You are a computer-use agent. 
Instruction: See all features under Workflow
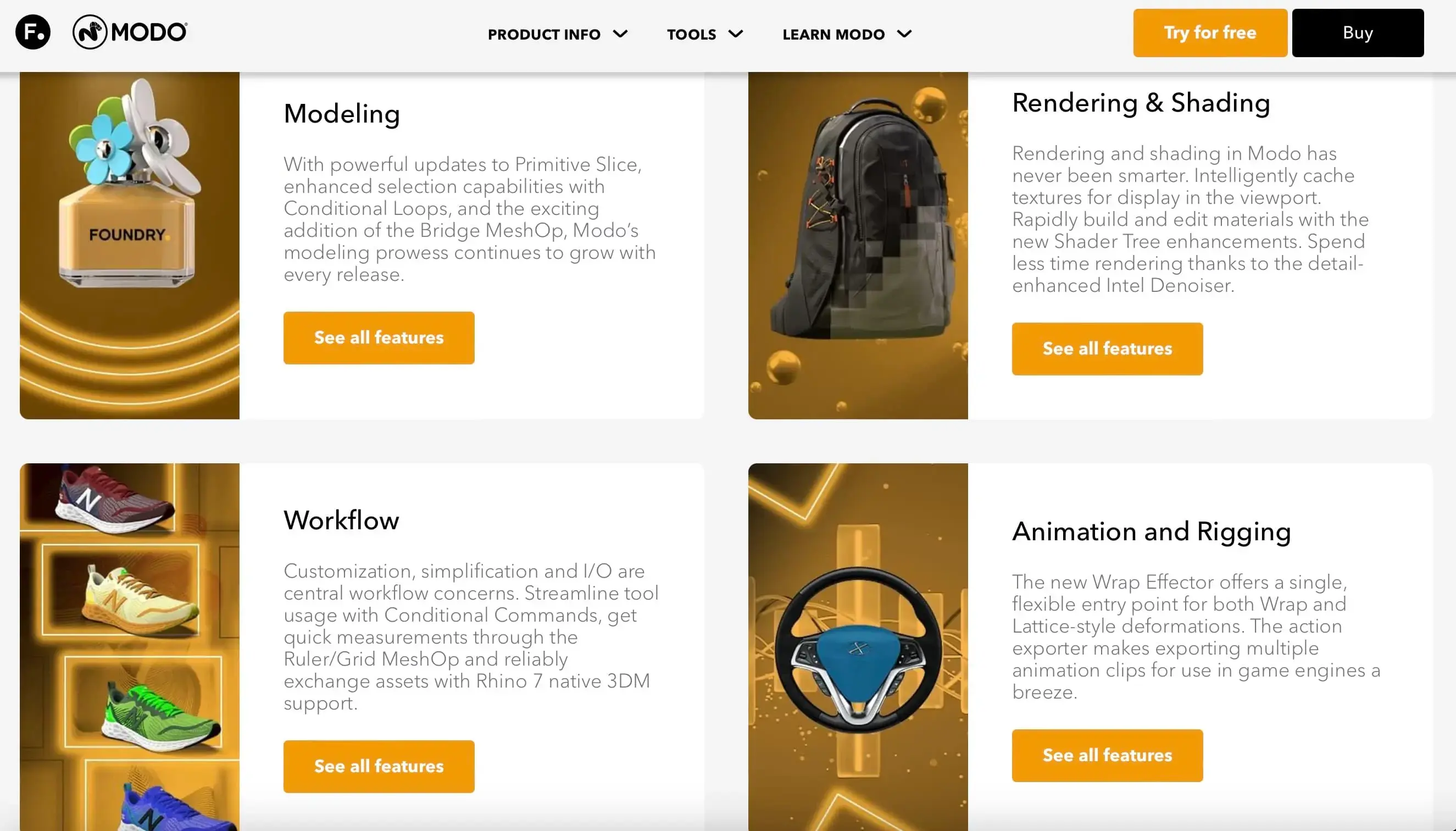[x=379, y=766]
